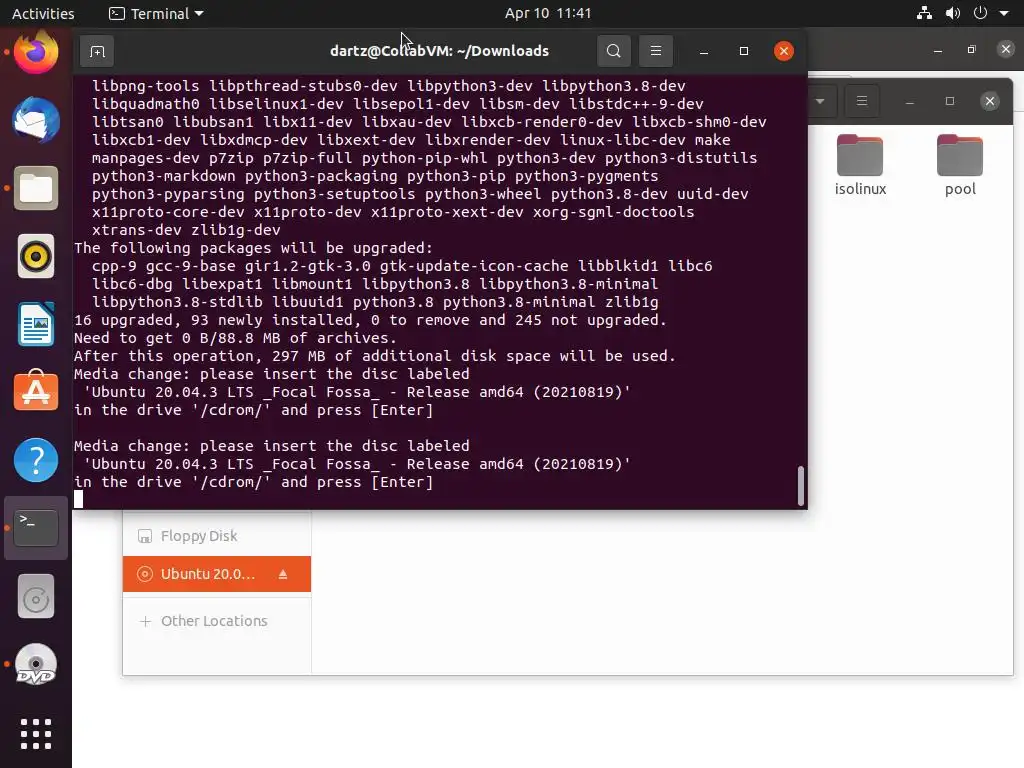Click the 'Need to get 0 B/88.8 MB' line
The height and width of the screenshot is (768, 1024).
pos(235,338)
